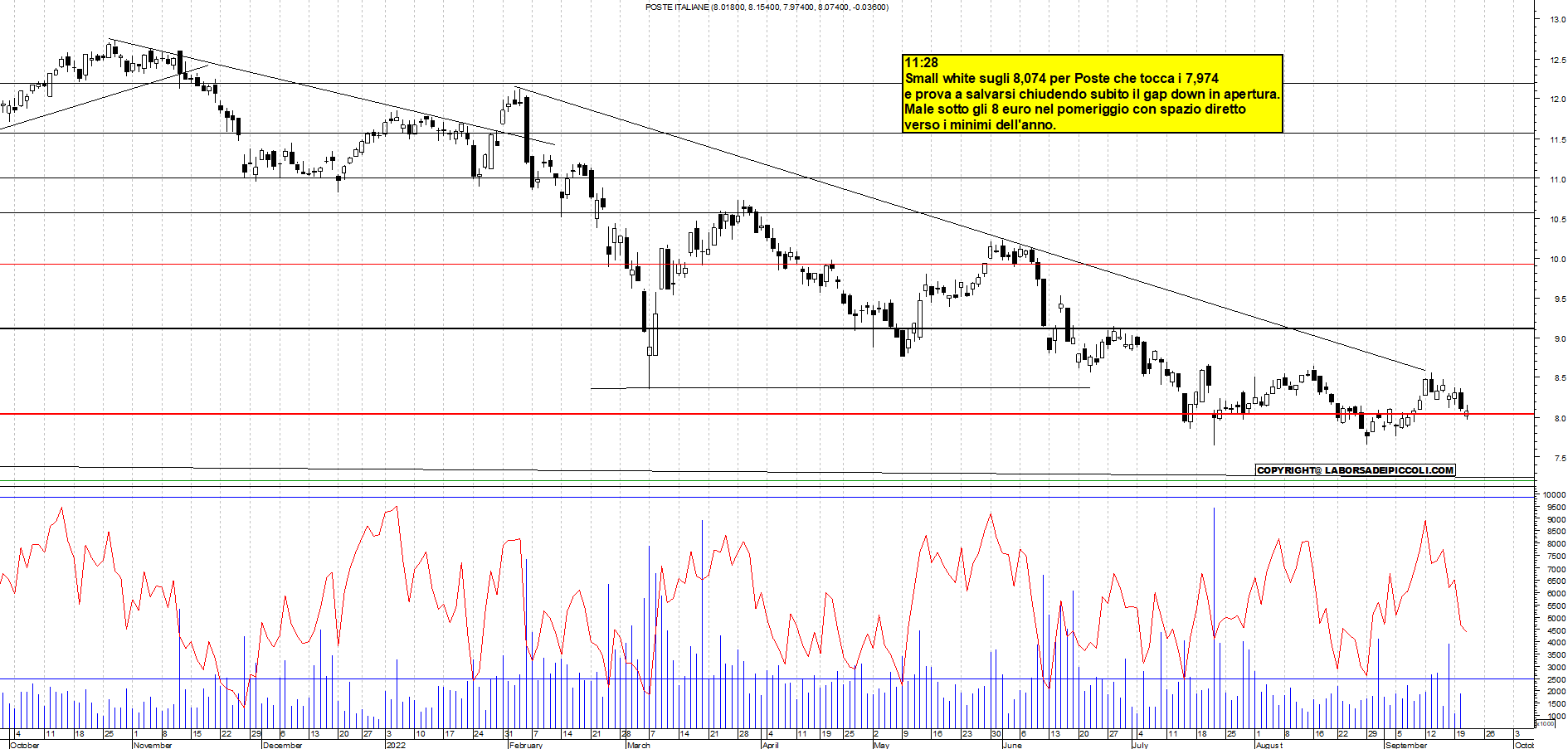The image size is (1568, 749).
Task: Click the 3000 volume axis label
Action: pyautogui.click(x=1556, y=668)
